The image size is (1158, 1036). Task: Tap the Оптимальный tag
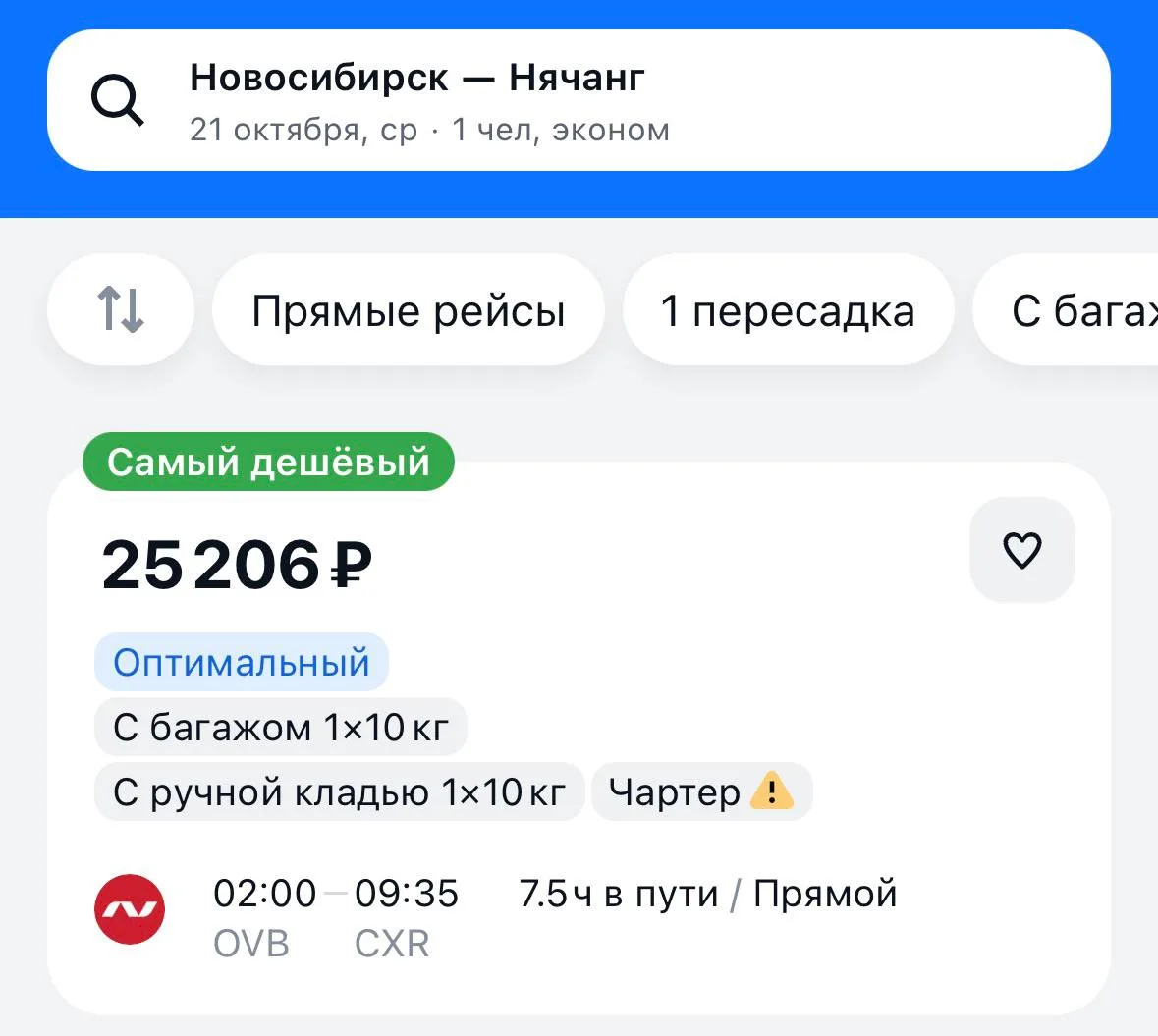[x=242, y=662]
